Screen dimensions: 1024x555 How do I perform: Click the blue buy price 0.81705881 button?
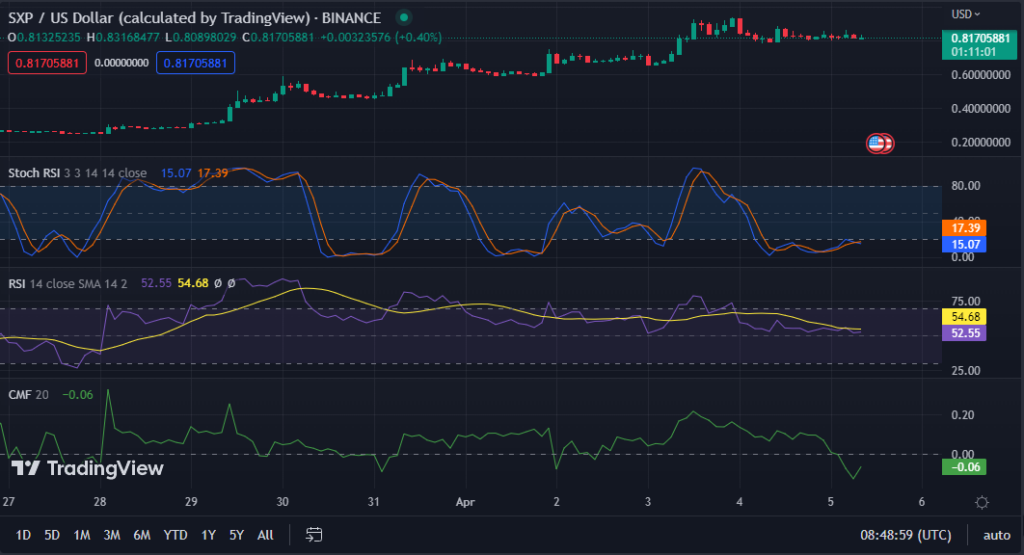pos(195,63)
